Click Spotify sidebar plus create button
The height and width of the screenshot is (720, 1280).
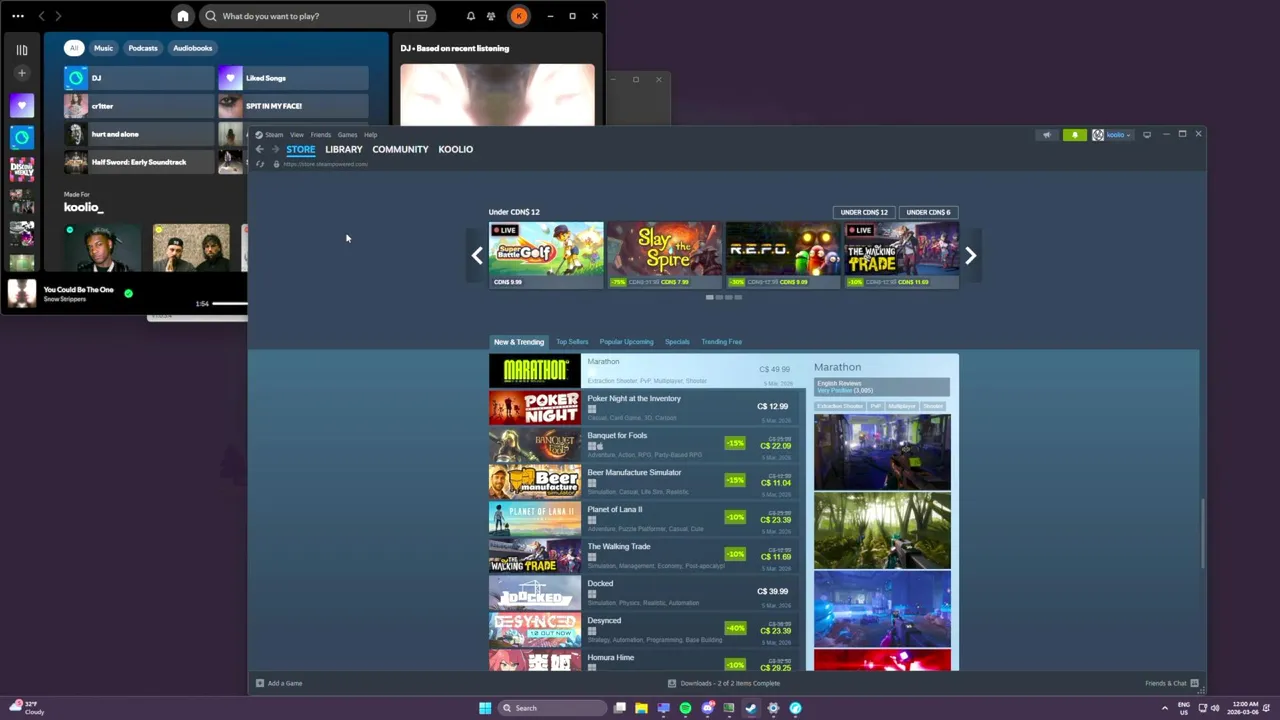pyautogui.click(x=22, y=73)
